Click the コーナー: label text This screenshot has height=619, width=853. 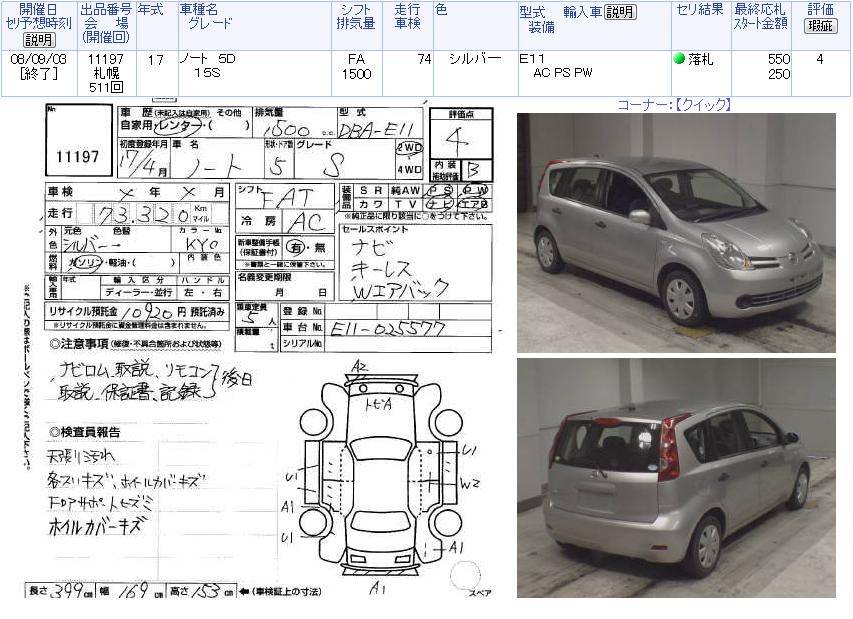point(646,104)
